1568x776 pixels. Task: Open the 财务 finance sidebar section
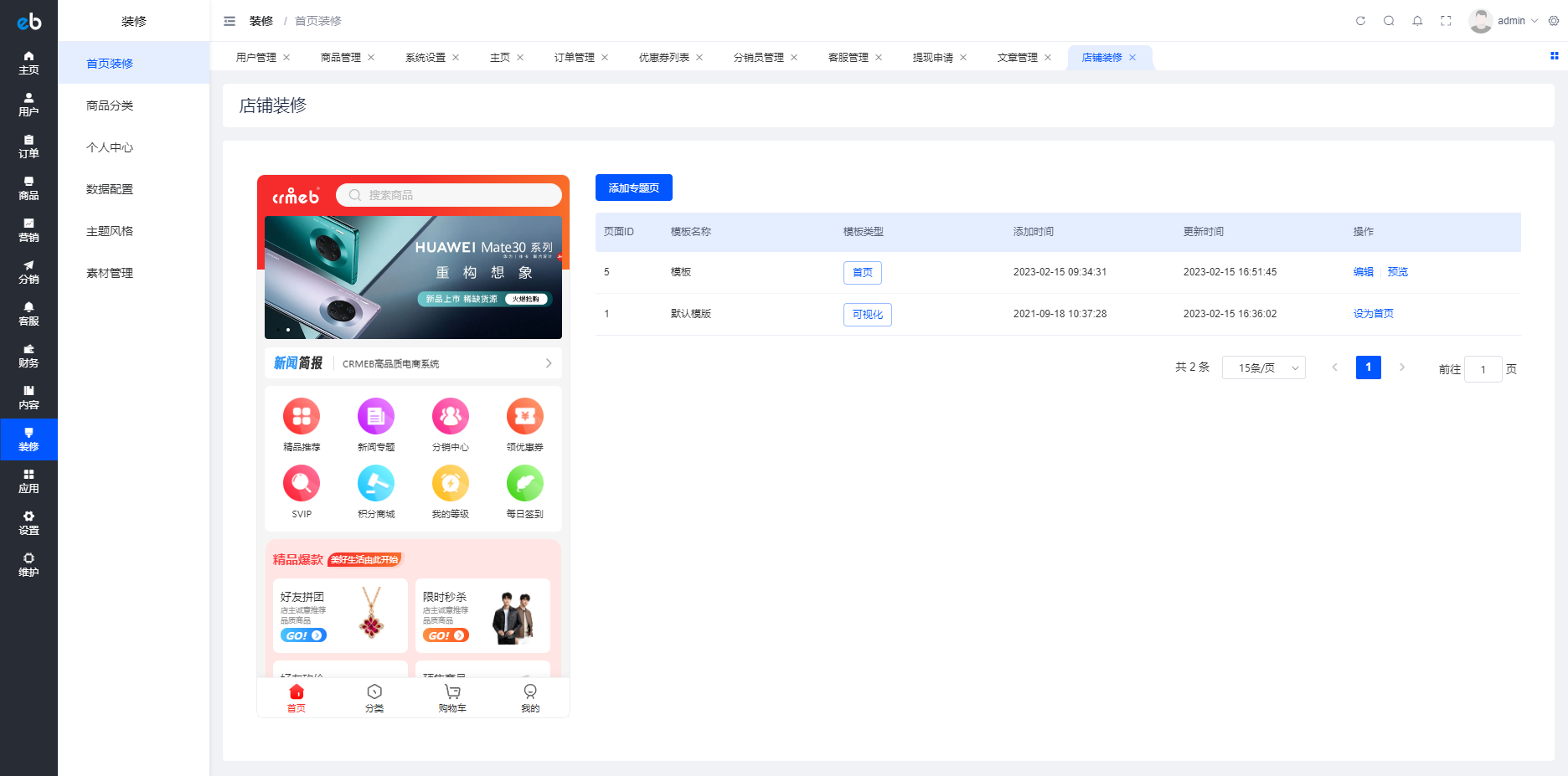click(x=28, y=356)
